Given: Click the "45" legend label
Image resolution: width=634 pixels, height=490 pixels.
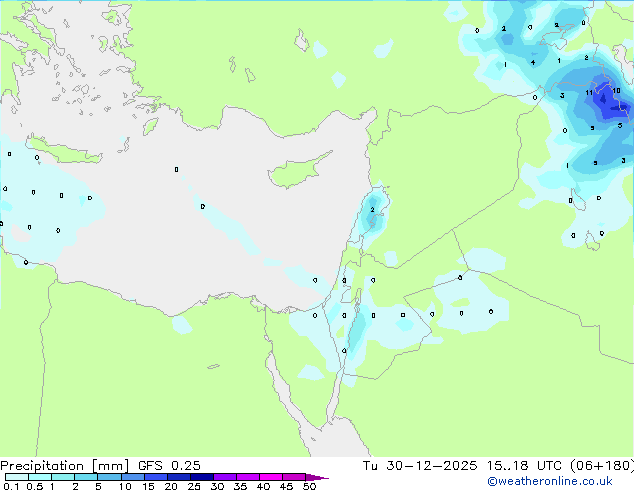Looking at the screenshot, I should point(286,486).
